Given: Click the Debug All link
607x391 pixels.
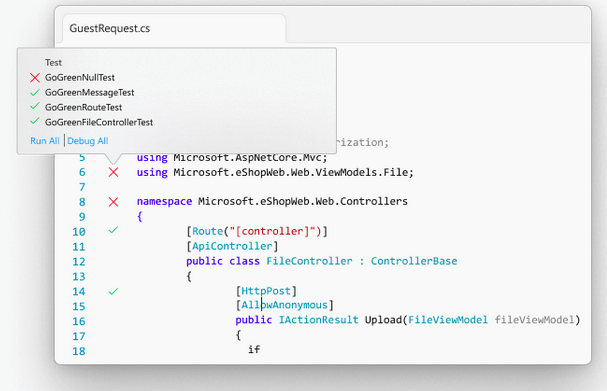Looking at the screenshot, I should click(88, 141).
